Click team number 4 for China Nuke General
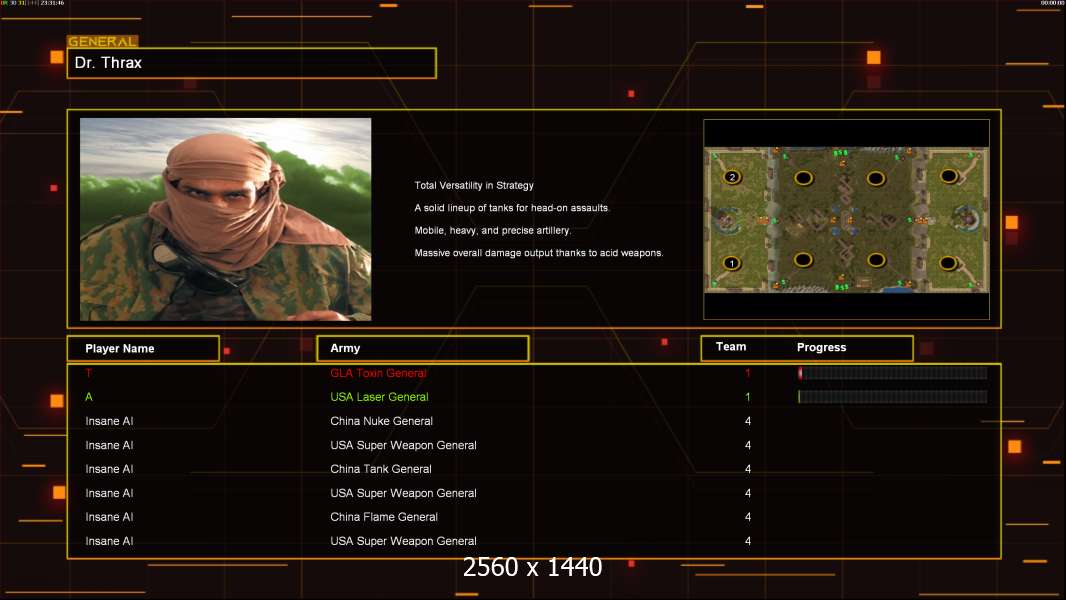1066x600 pixels. click(x=748, y=421)
